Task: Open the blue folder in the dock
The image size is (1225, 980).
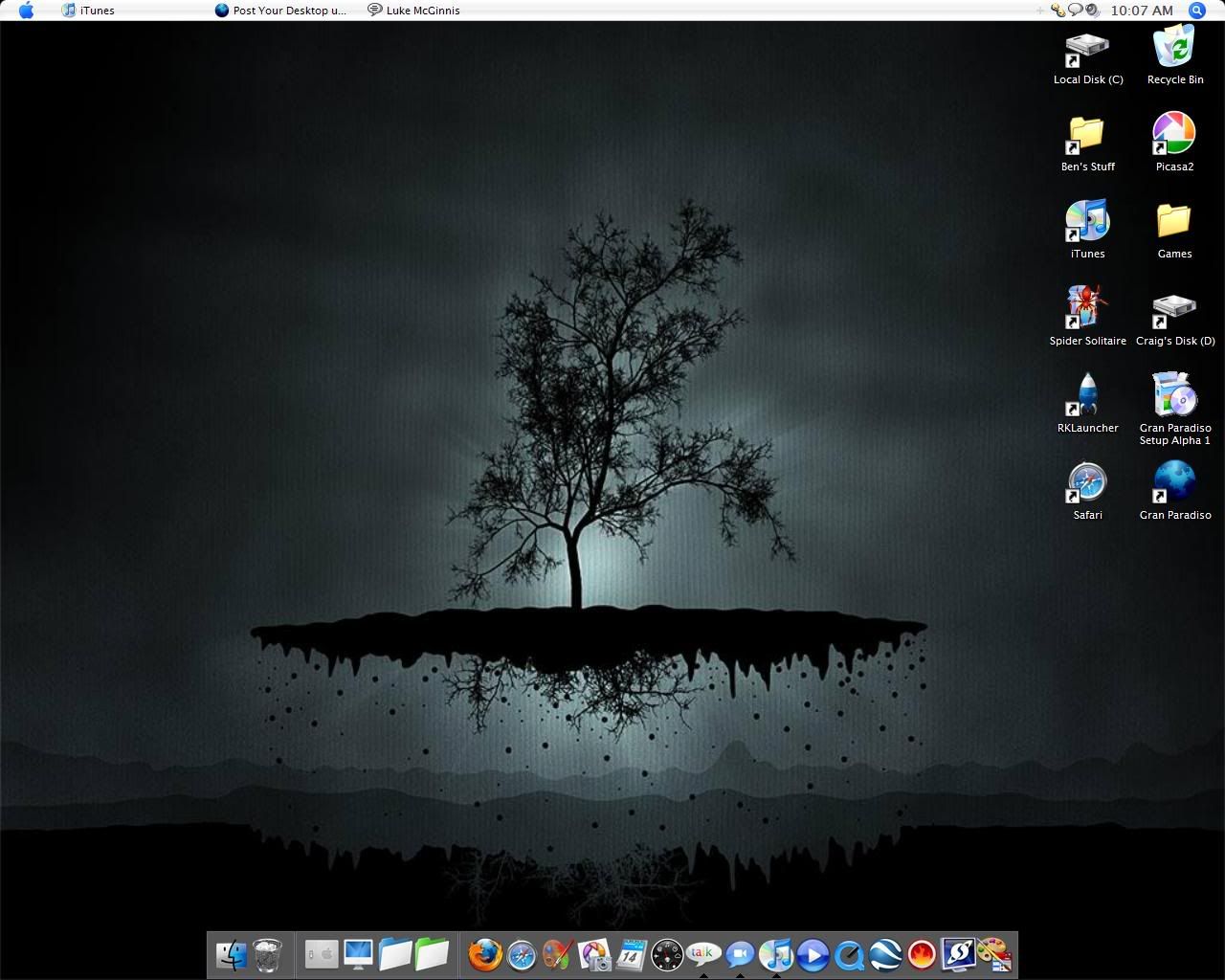Action: click(x=394, y=954)
